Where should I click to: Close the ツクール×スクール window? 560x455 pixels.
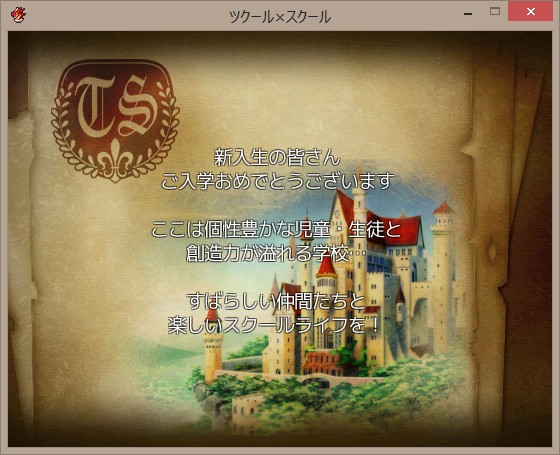pos(530,11)
